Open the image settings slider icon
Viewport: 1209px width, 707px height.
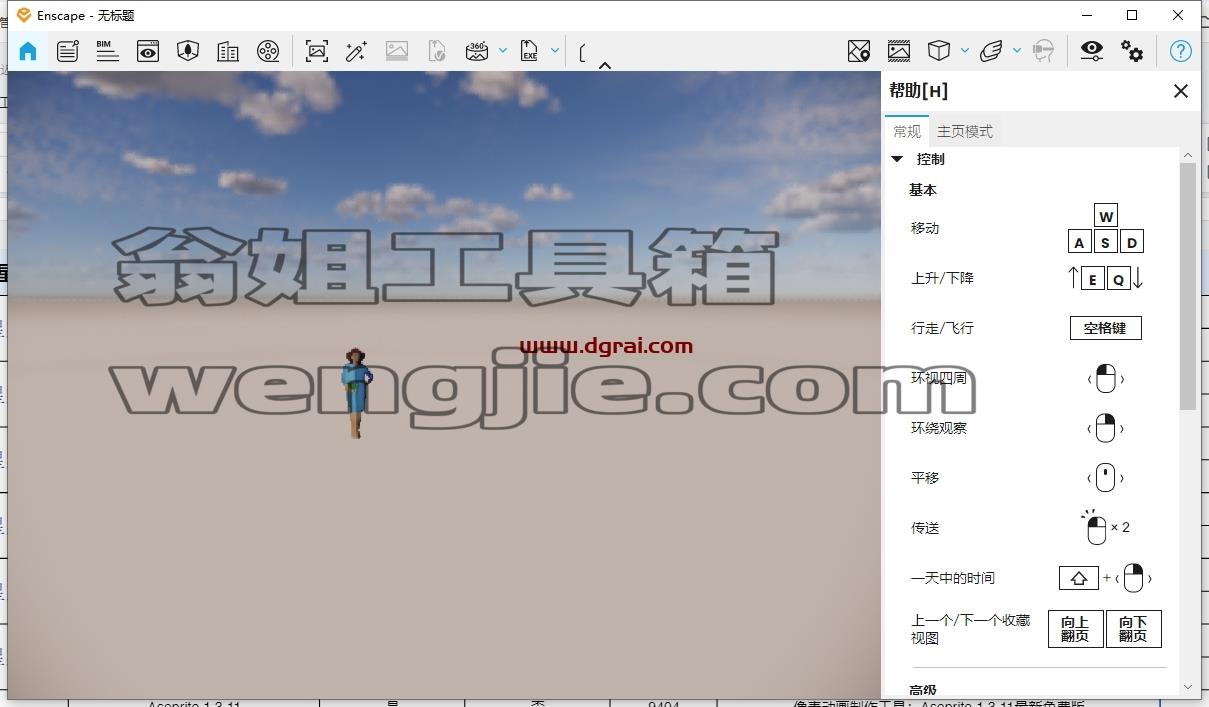pos(899,51)
